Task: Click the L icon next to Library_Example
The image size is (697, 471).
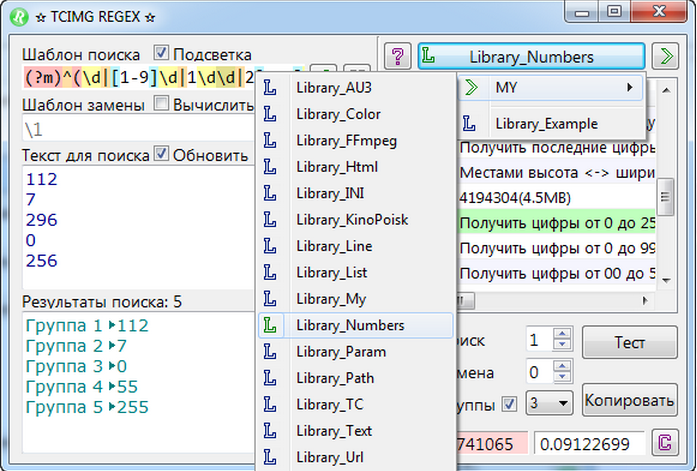Action: (x=469, y=124)
